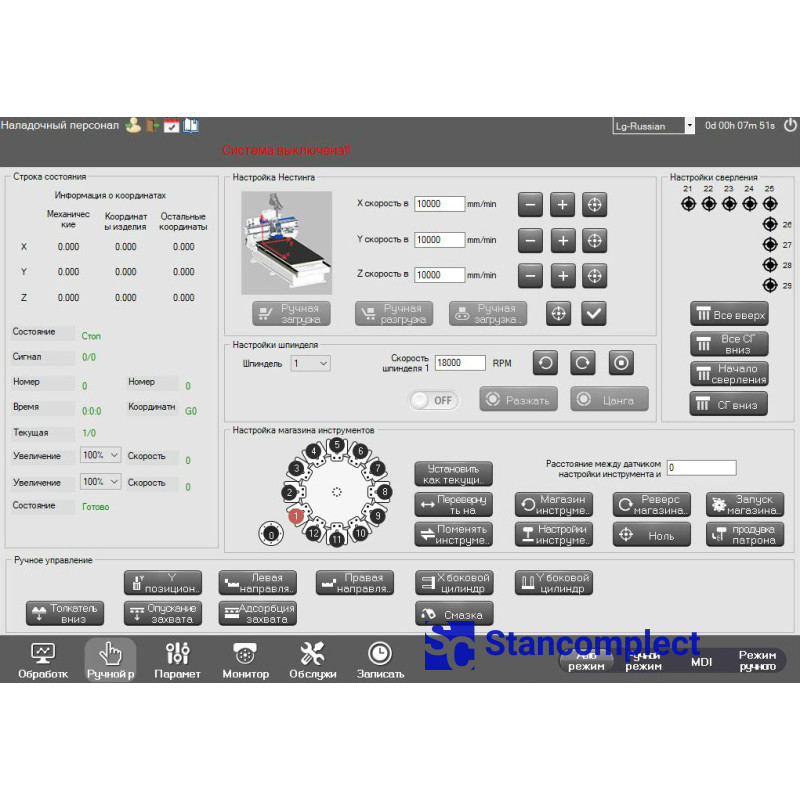Toggle drill number 21
The height and width of the screenshot is (800, 800).
click(x=688, y=204)
